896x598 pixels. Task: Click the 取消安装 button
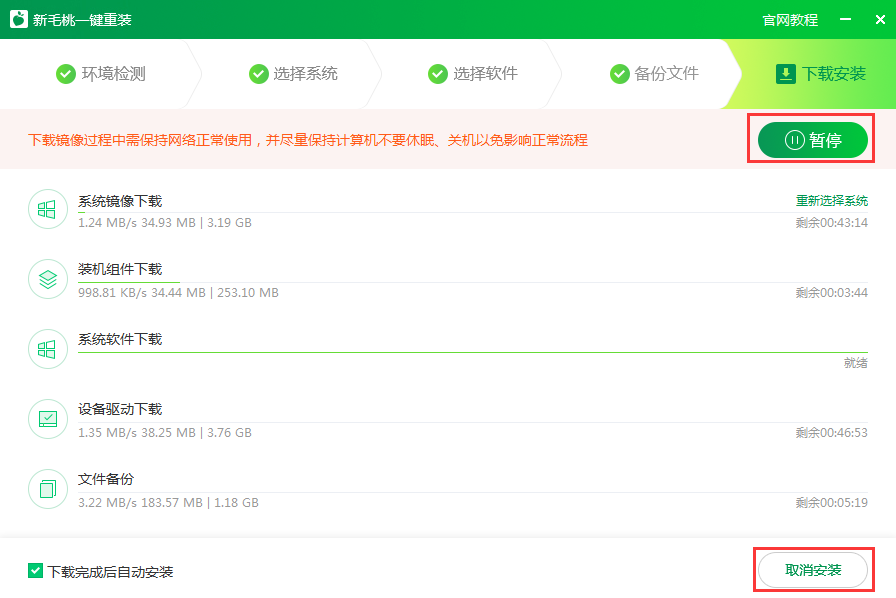813,570
